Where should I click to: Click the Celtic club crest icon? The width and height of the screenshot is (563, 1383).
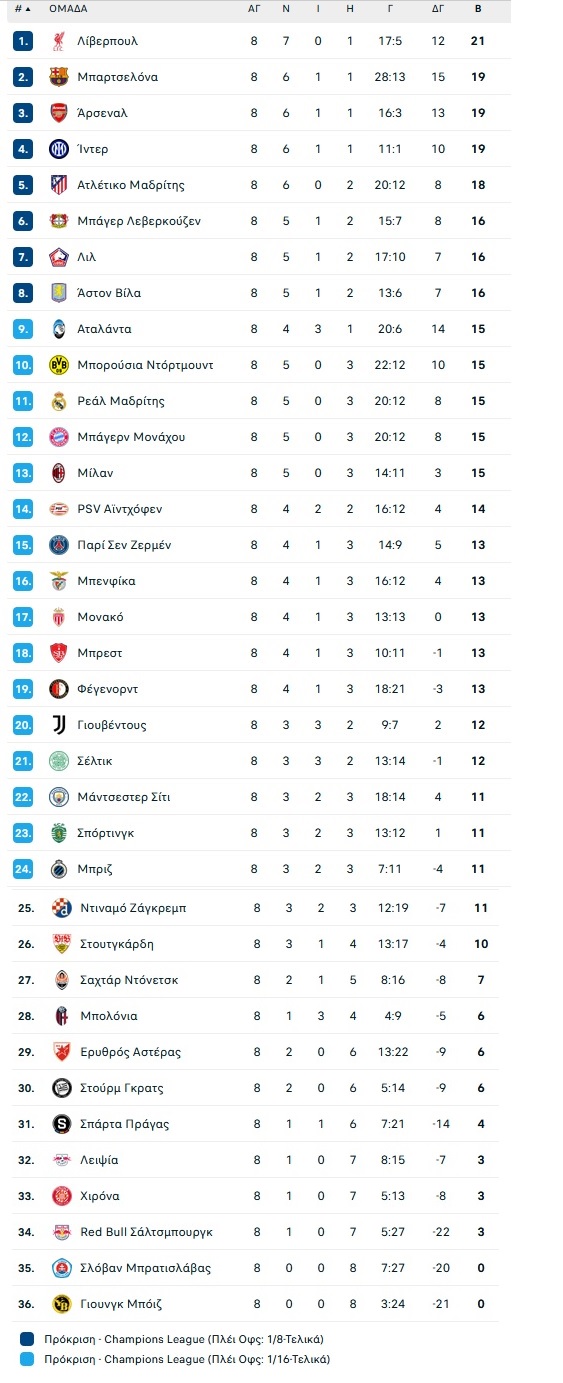tap(58, 761)
